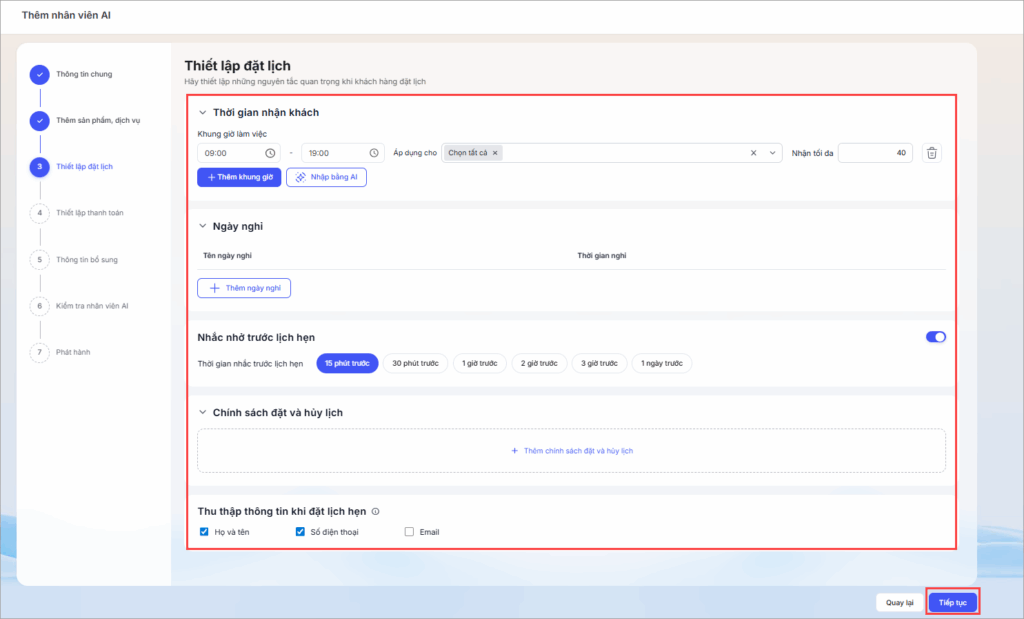Collapse the 'Thời gian nhận khách' section

pyautogui.click(x=203, y=113)
